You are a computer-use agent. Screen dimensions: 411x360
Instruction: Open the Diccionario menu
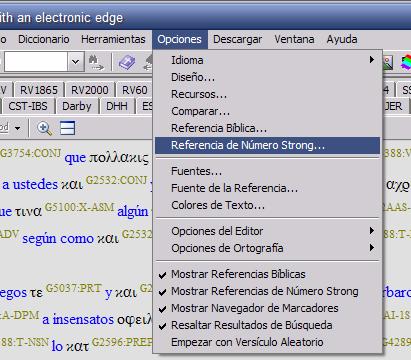point(44,39)
